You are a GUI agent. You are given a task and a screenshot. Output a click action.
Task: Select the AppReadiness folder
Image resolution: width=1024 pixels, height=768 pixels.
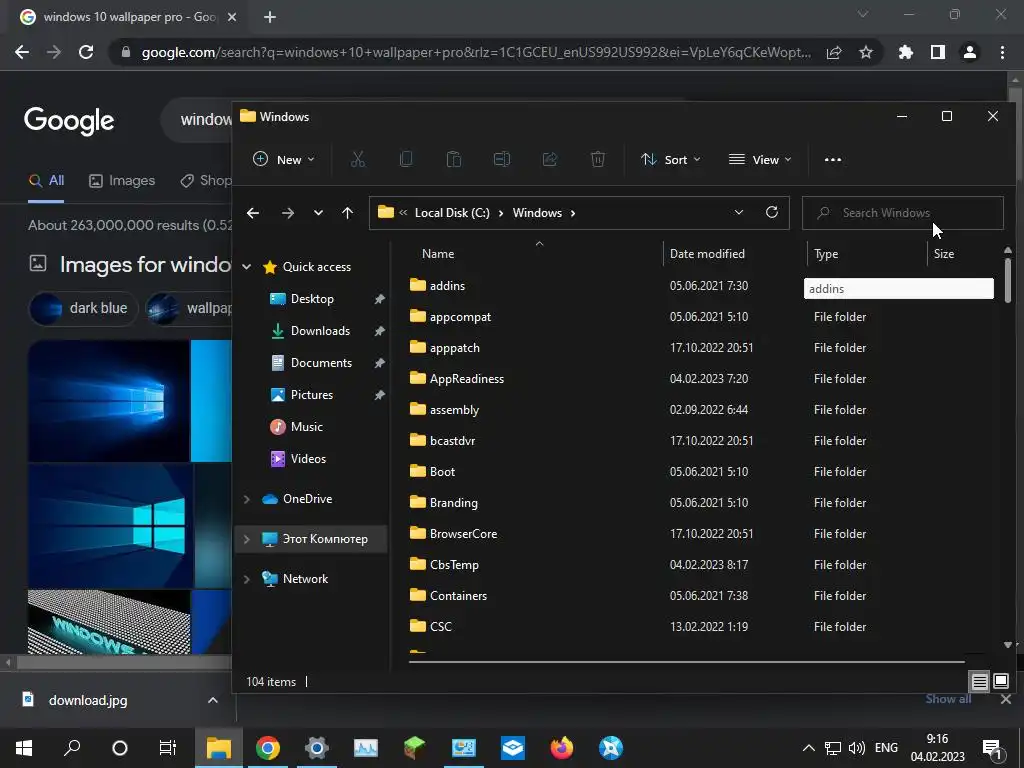[x=466, y=379]
